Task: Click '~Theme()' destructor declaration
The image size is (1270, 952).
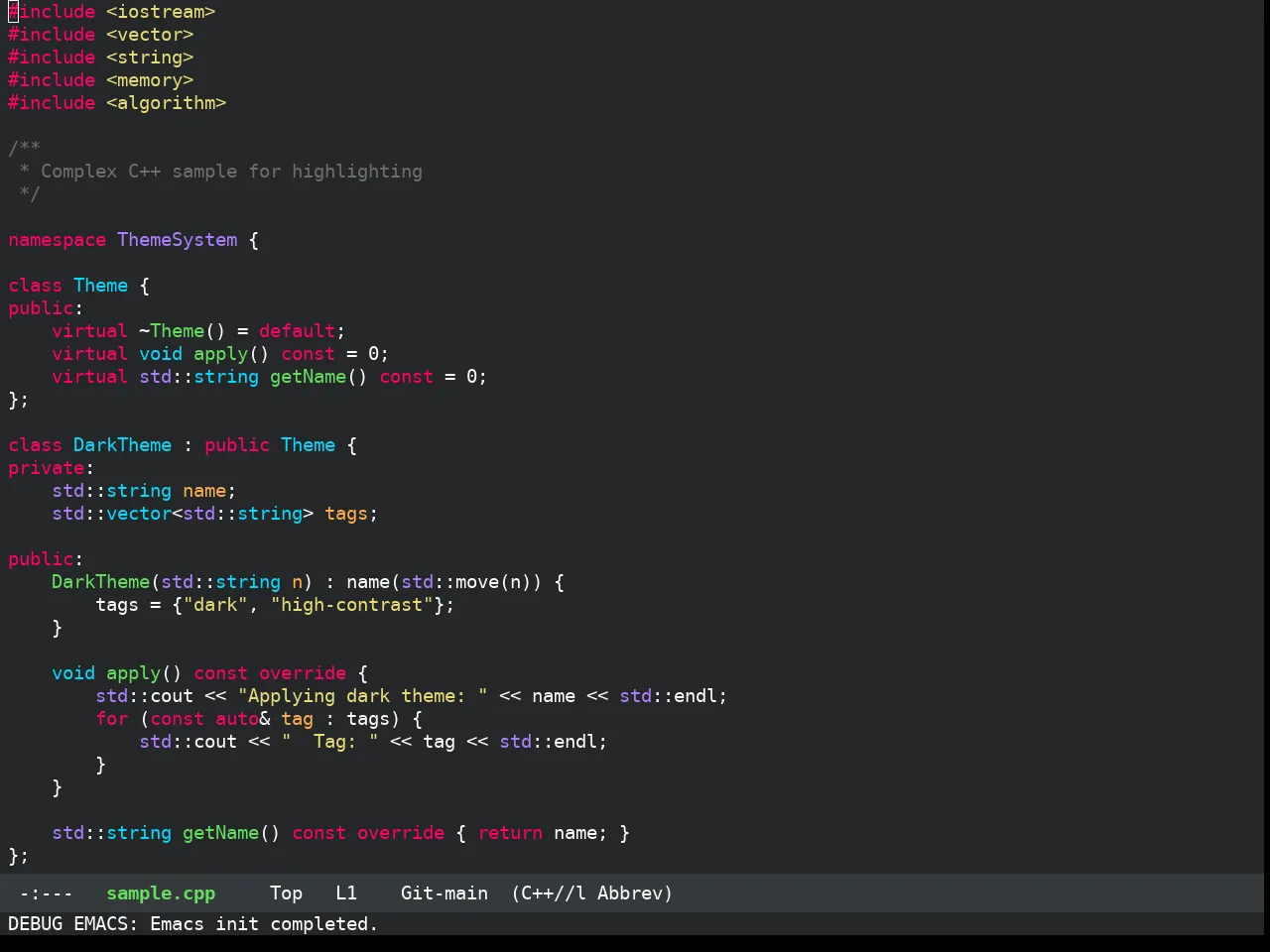Action: click(183, 331)
